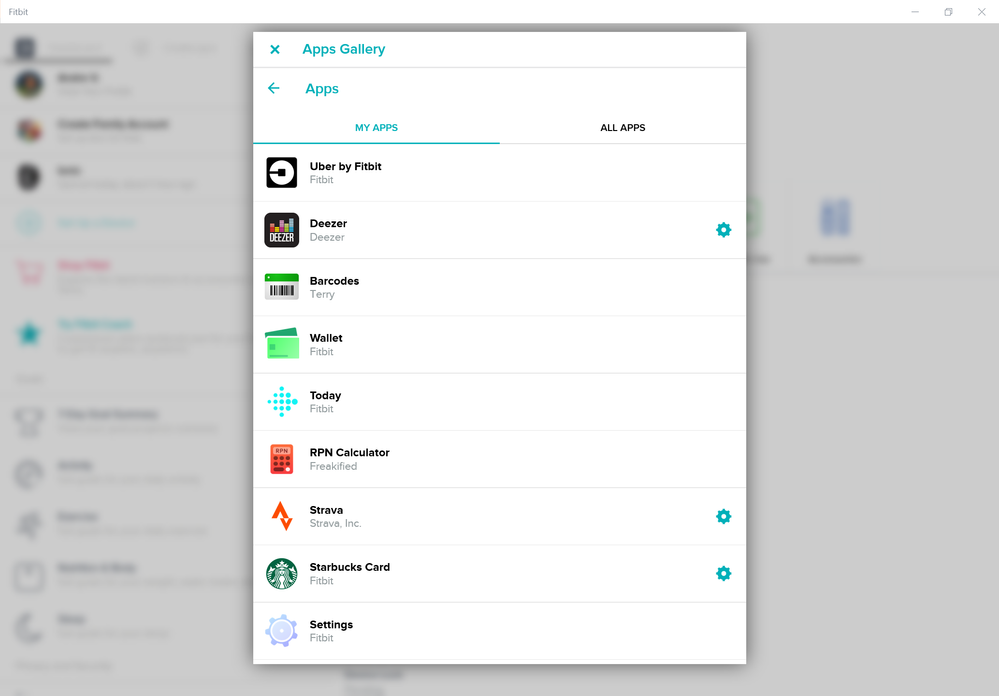The height and width of the screenshot is (696, 999).
Task: Click the Today app icon
Action: coord(282,402)
